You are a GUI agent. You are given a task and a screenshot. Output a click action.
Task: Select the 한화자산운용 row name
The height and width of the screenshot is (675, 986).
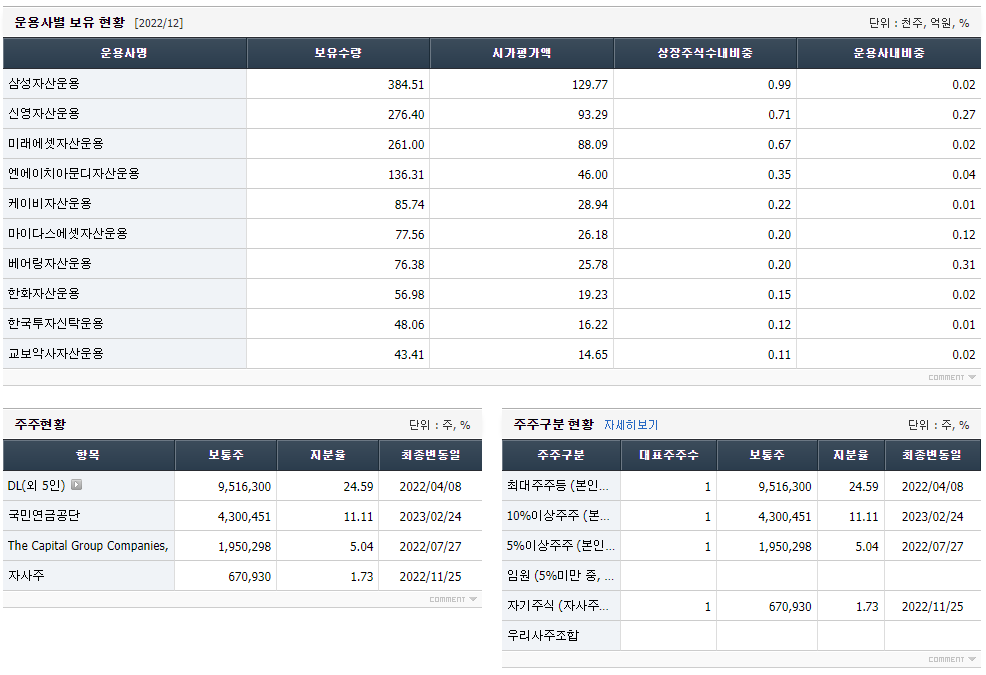pos(43,294)
